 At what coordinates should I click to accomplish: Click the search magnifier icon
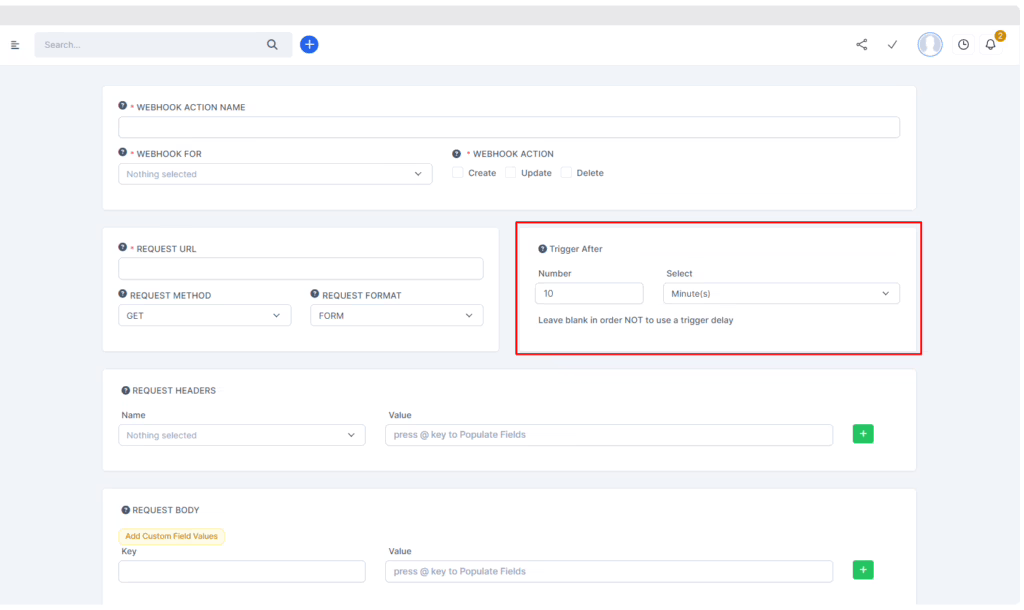272,45
